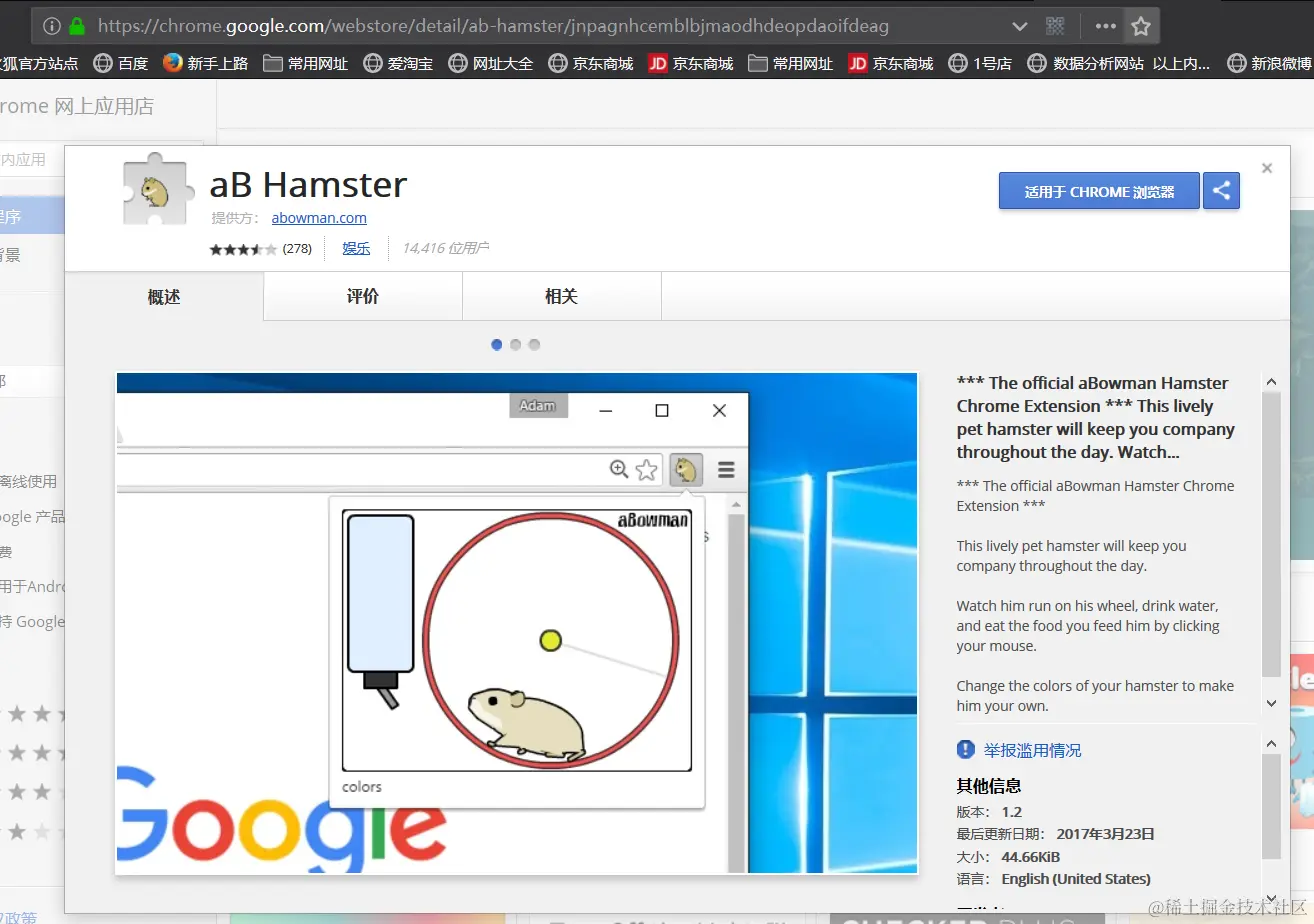Click the green padlock security icon

[x=77, y=26]
